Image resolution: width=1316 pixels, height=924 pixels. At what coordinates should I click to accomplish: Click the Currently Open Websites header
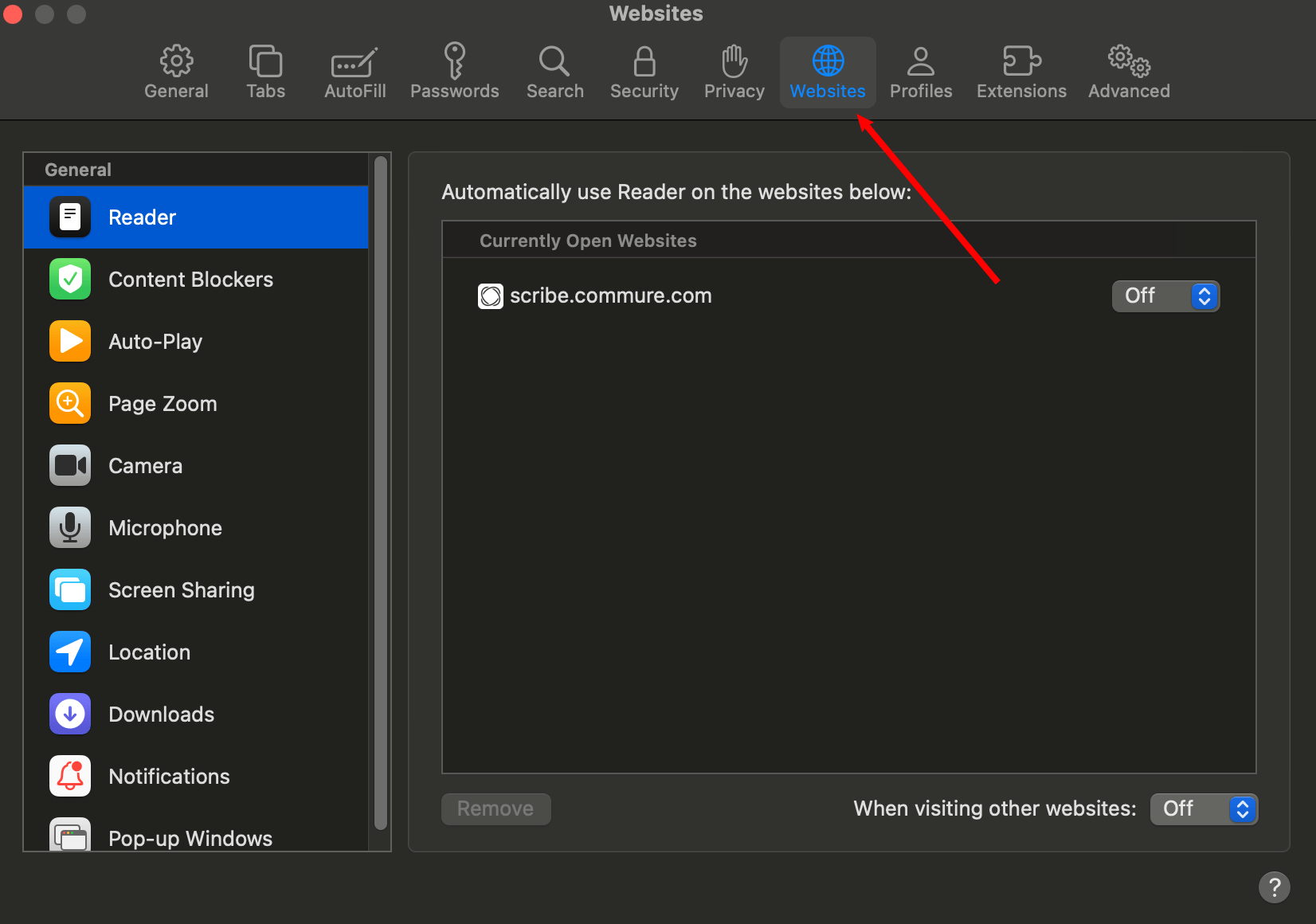tap(588, 241)
